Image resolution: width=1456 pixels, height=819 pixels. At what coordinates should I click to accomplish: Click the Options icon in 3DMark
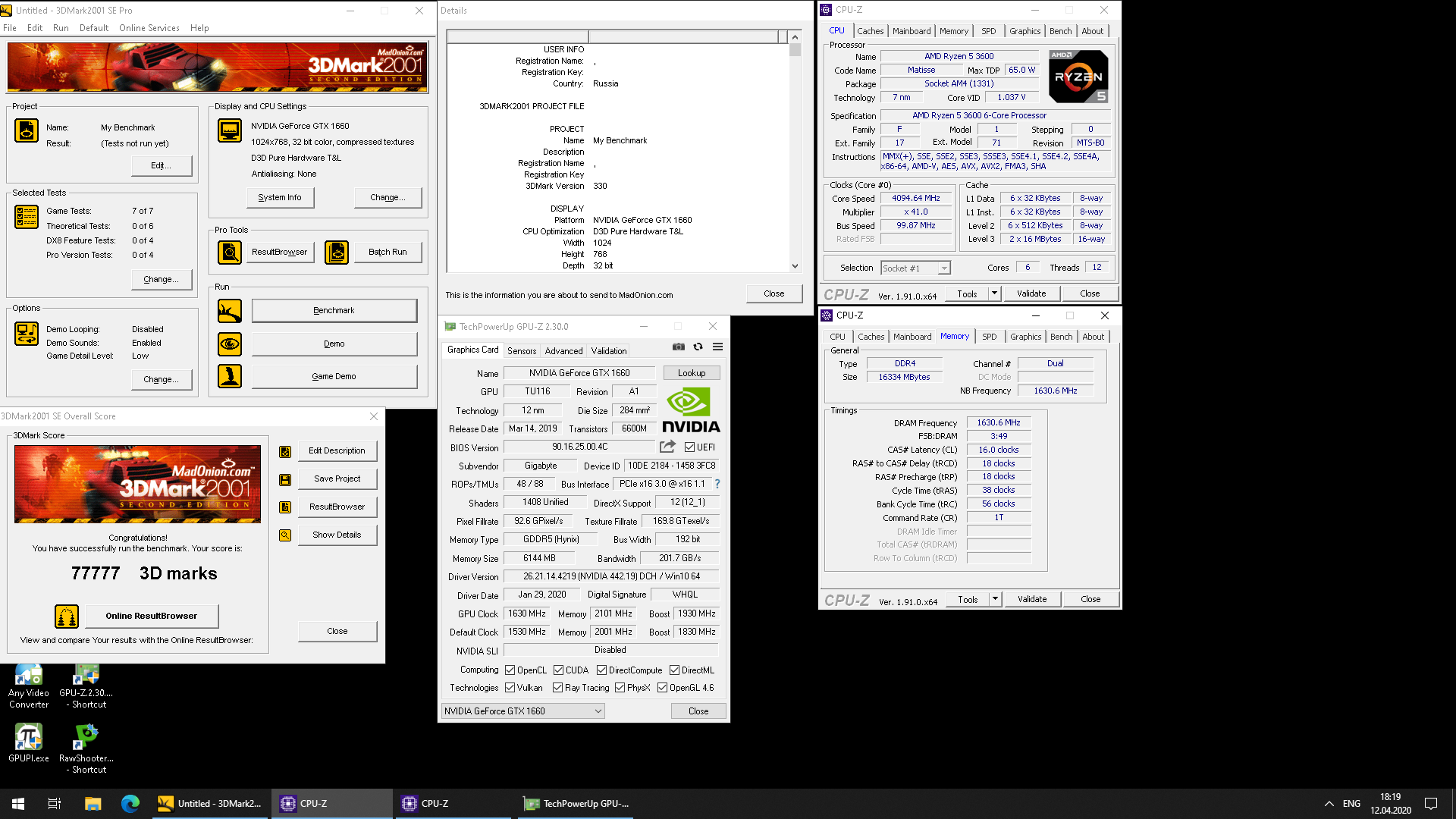tap(27, 334)
